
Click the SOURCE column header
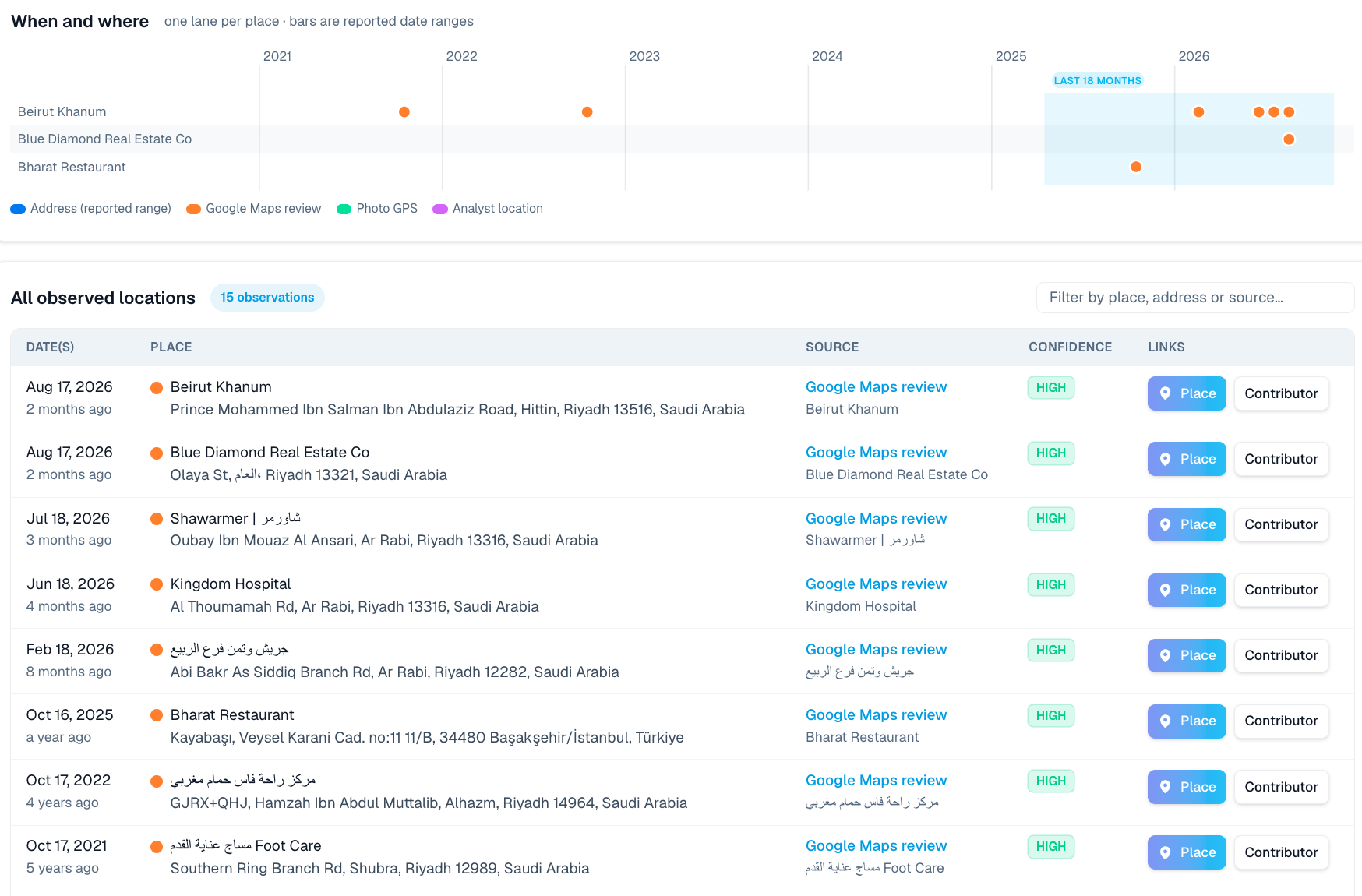point(832,347)
